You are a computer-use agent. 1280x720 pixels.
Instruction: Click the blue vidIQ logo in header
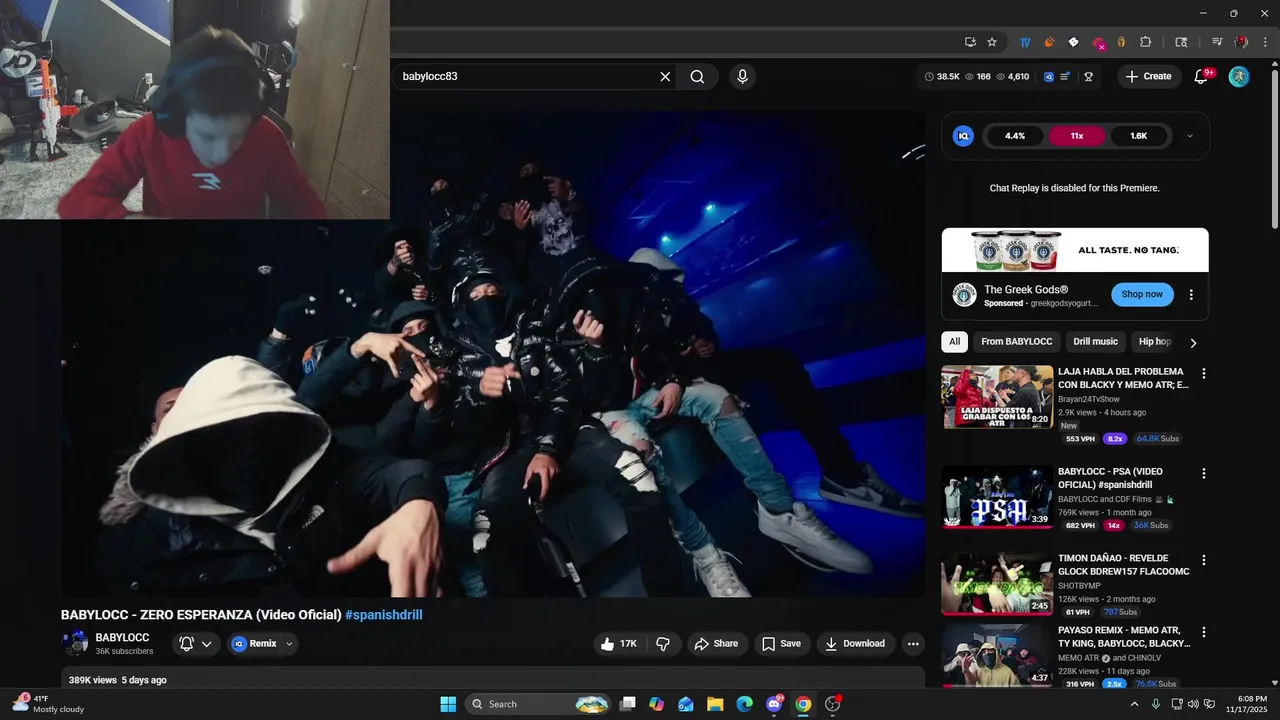click(1049, 76)
